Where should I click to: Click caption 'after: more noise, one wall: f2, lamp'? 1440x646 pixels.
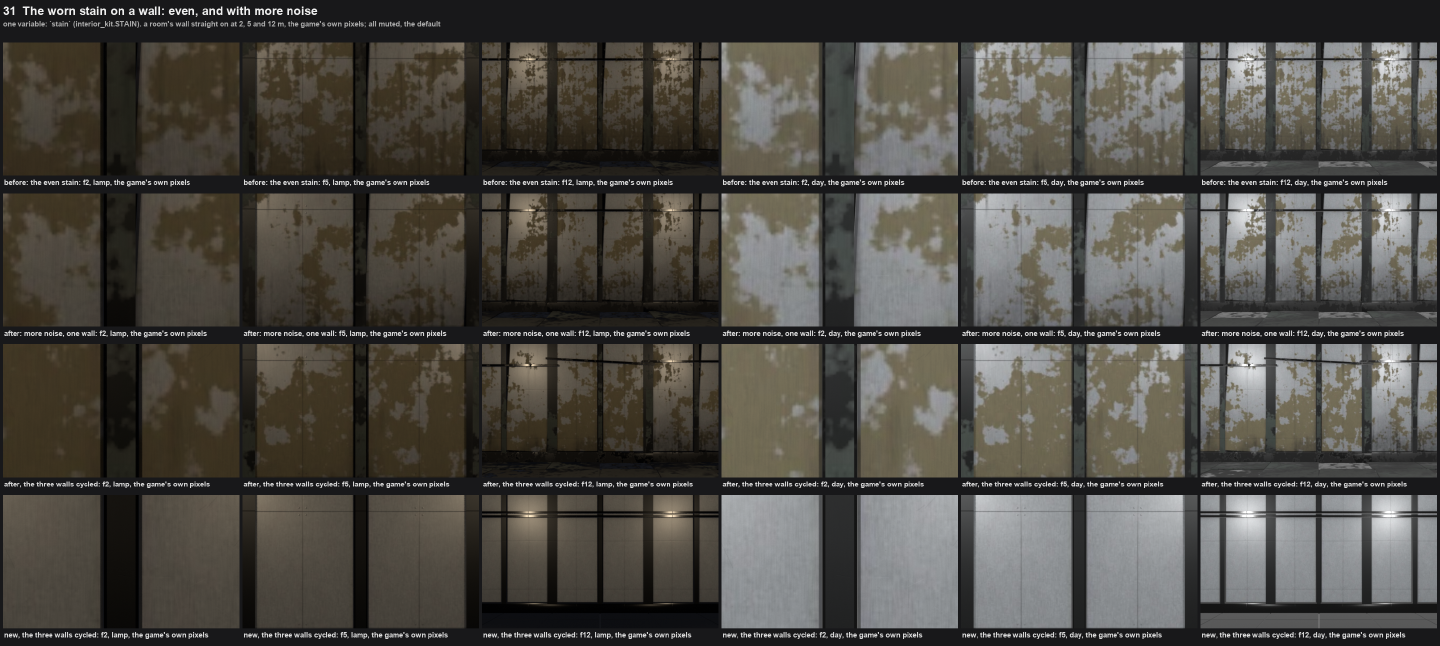pyautogui.click(x=105, y=334)
